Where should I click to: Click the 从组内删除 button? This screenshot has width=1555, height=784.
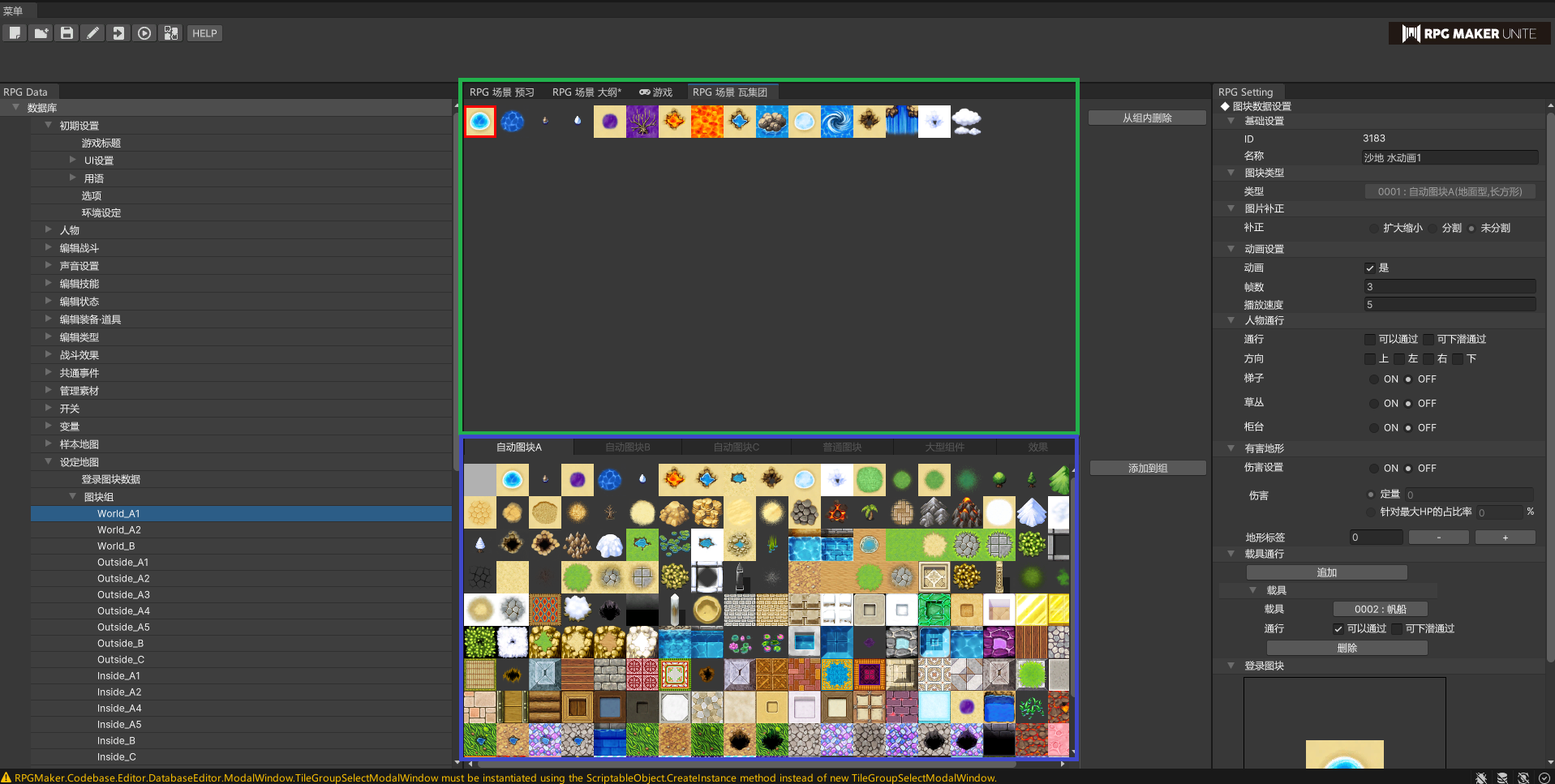coord(1146,118)
